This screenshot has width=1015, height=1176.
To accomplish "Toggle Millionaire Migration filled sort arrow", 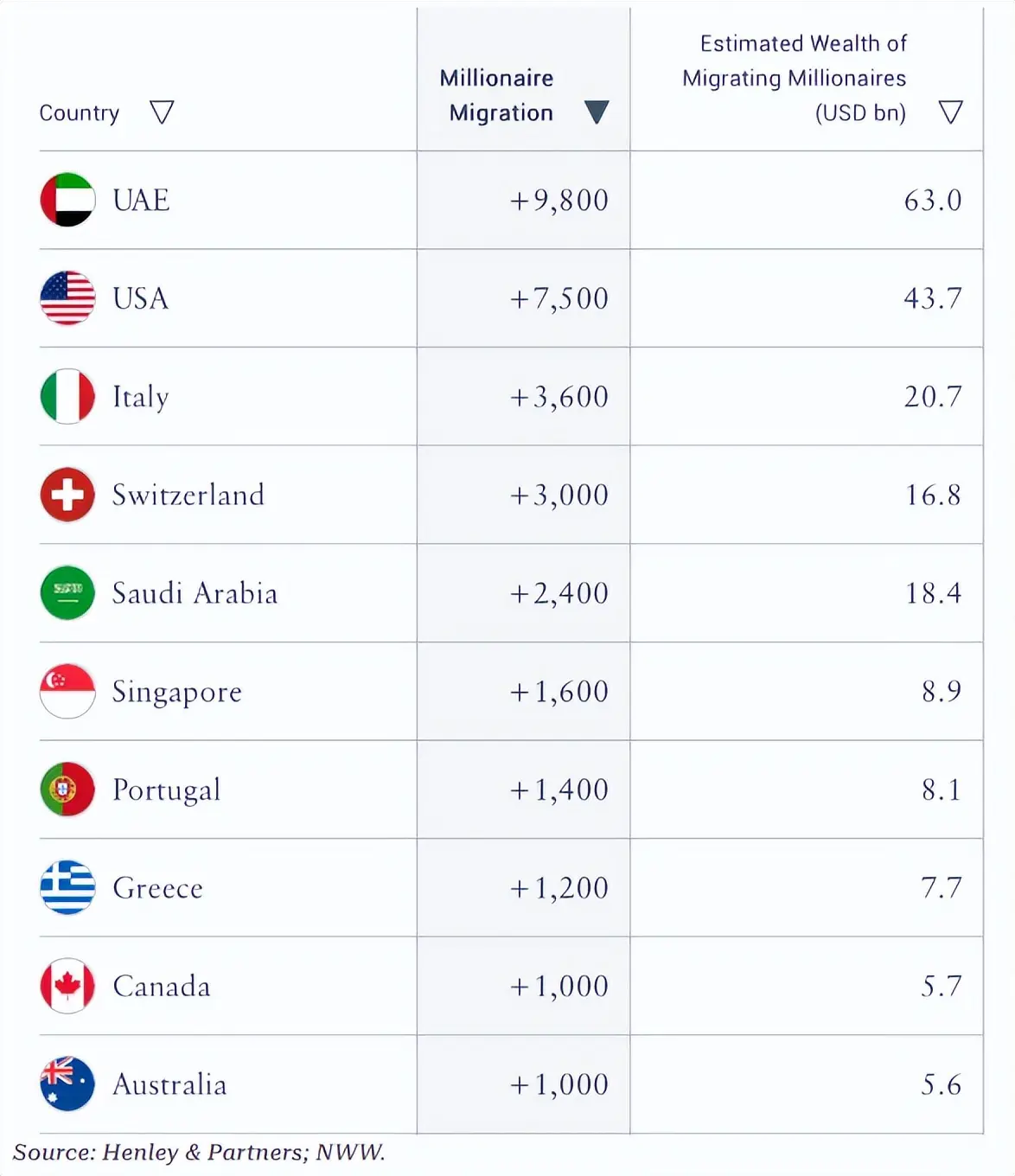I will coord(597,112).
